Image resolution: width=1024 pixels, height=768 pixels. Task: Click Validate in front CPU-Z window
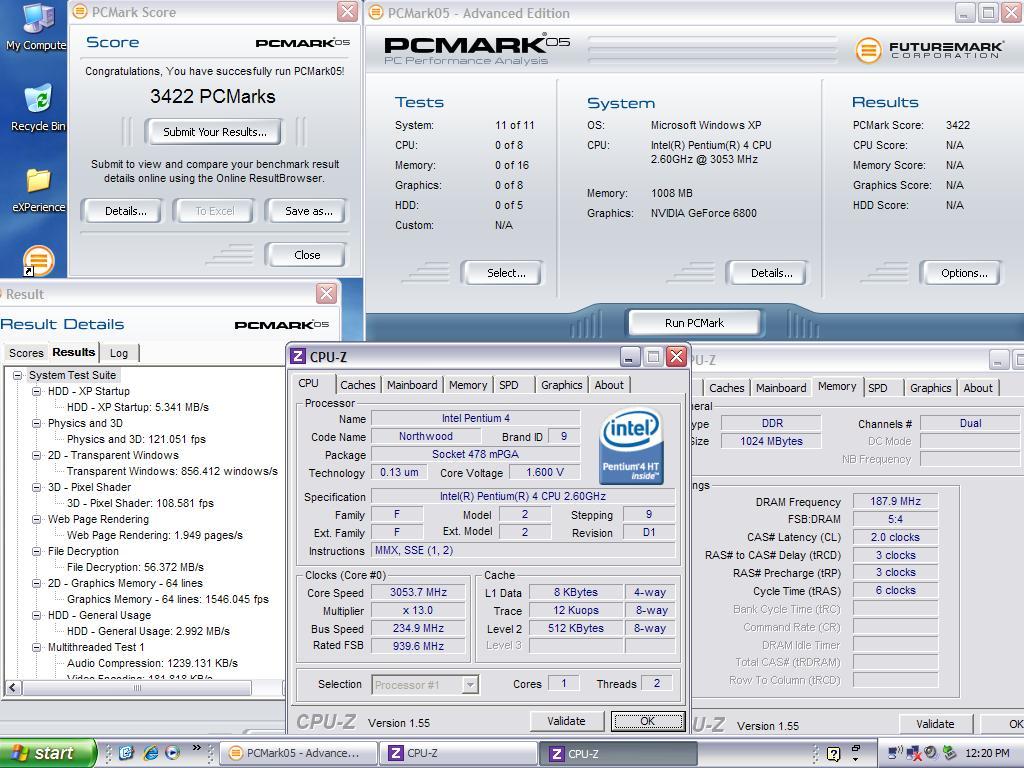tap(566, 721)
